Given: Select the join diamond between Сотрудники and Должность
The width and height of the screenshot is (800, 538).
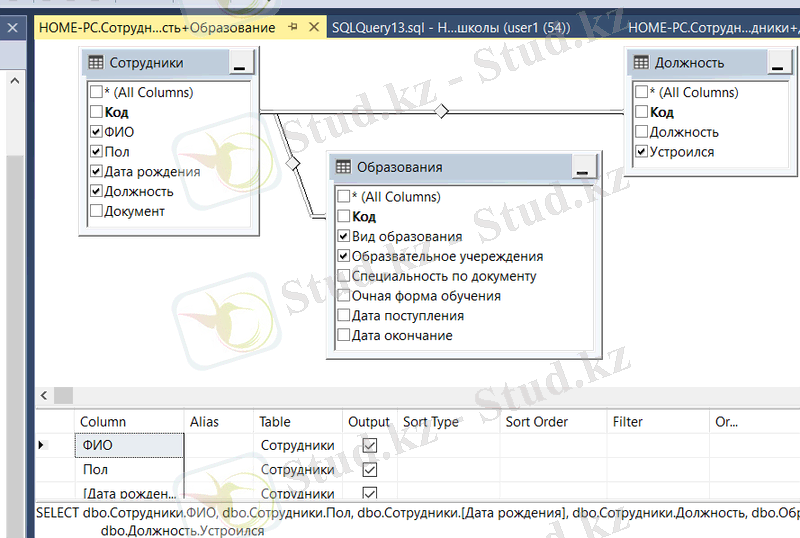Looking at the screenshot, I should pyautogui.click(x=441, y=111).
